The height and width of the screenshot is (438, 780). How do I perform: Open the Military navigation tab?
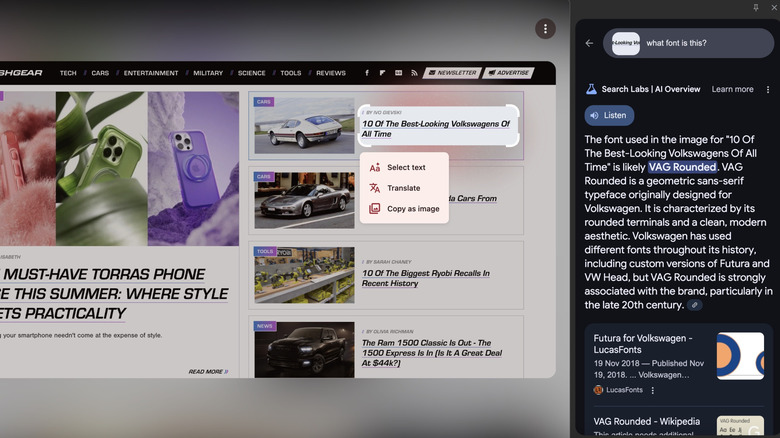coord(208,73)
